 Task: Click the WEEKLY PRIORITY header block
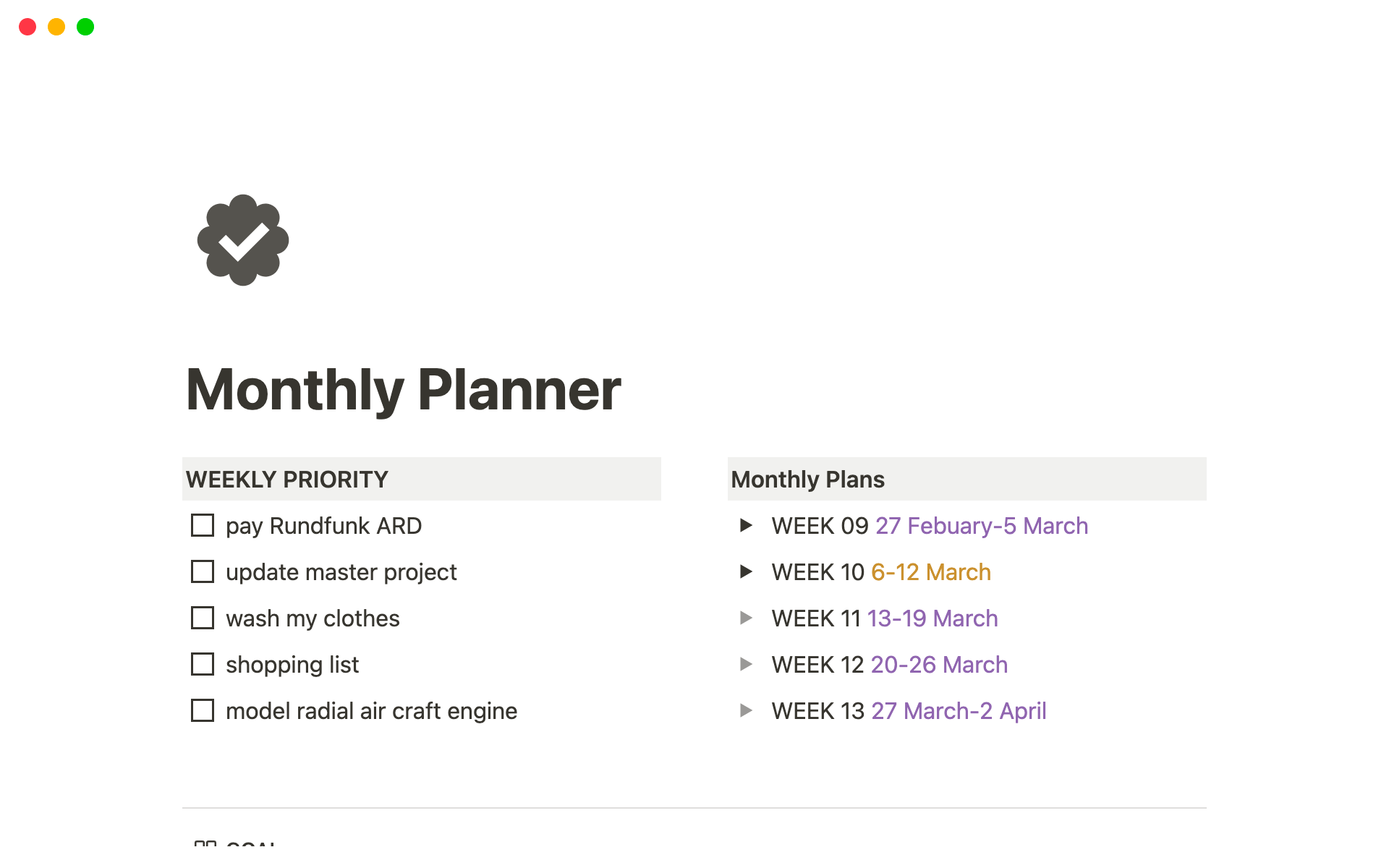tap(286, 479)
